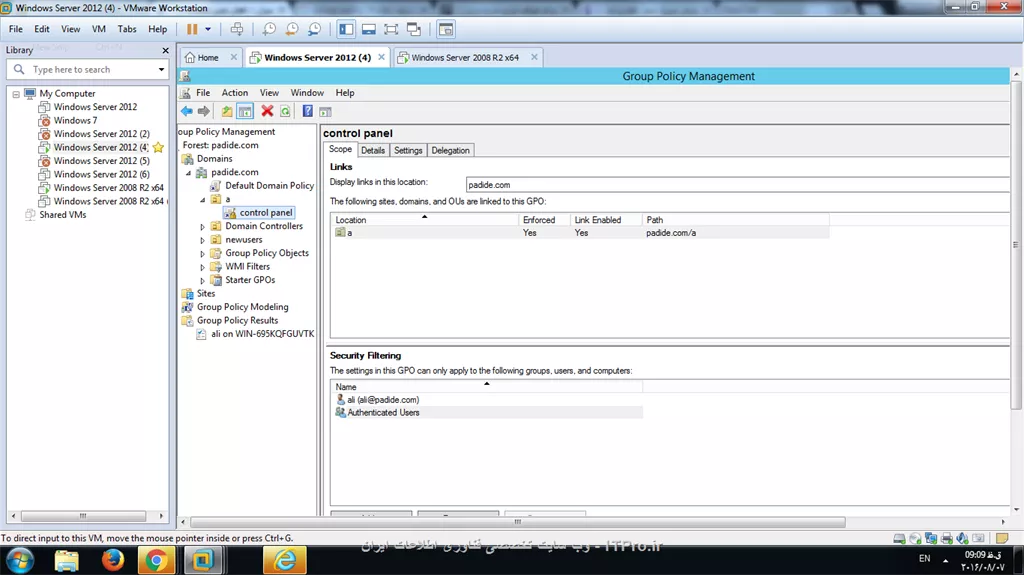Collapse the padide.com domain node
The image size is (1024, 575).
coord(188,172)
